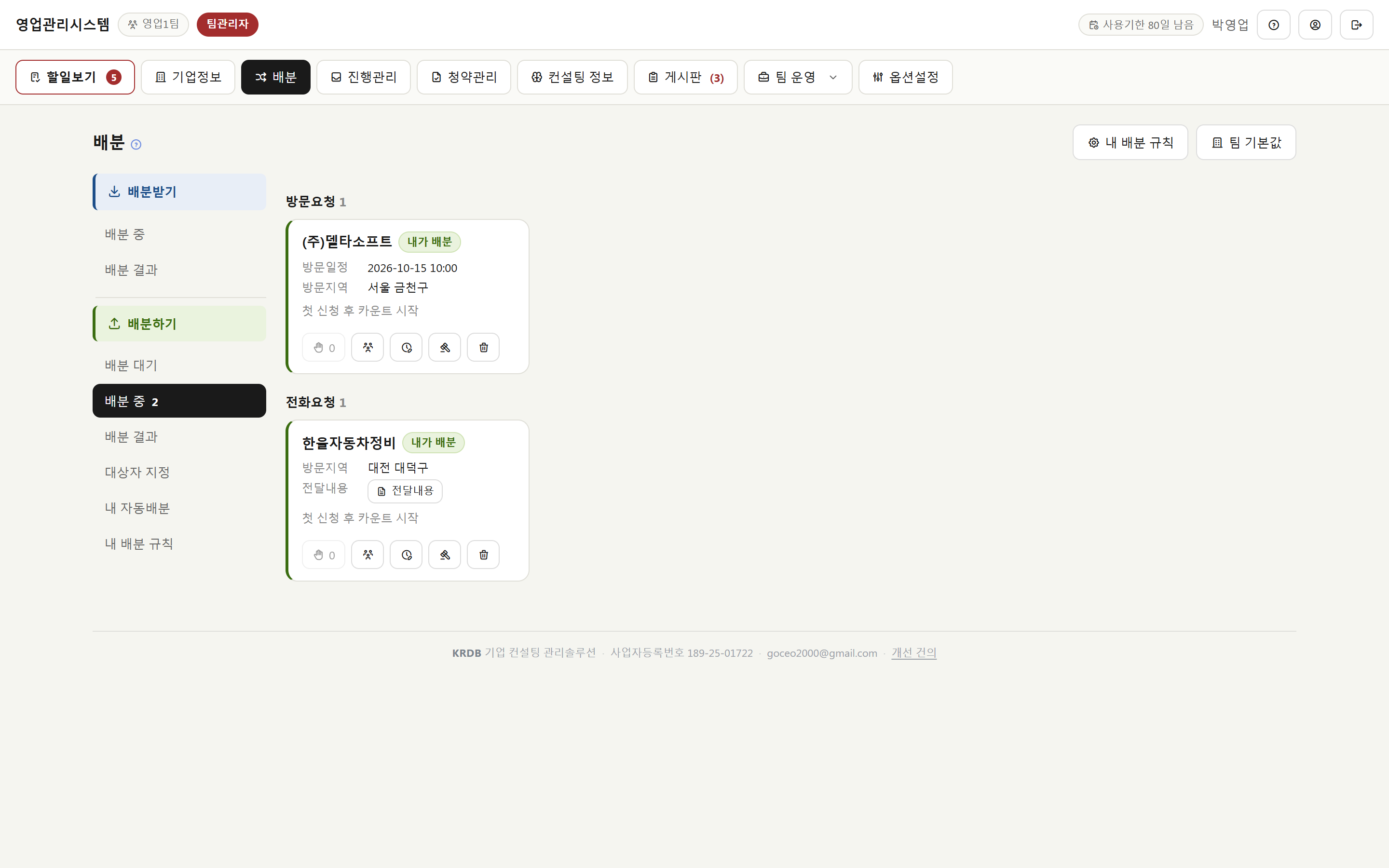
Task: Click the gavel icon on (주)델타소프트 card
Action: [x=445, y=347]
